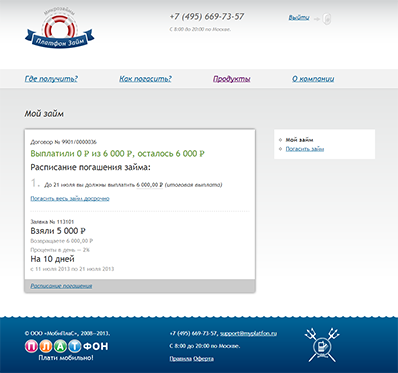Screen dimensions: 398x373
Task: Click the 6 000,00 ₽ amount in the schedule row
Action: point(150,185)
